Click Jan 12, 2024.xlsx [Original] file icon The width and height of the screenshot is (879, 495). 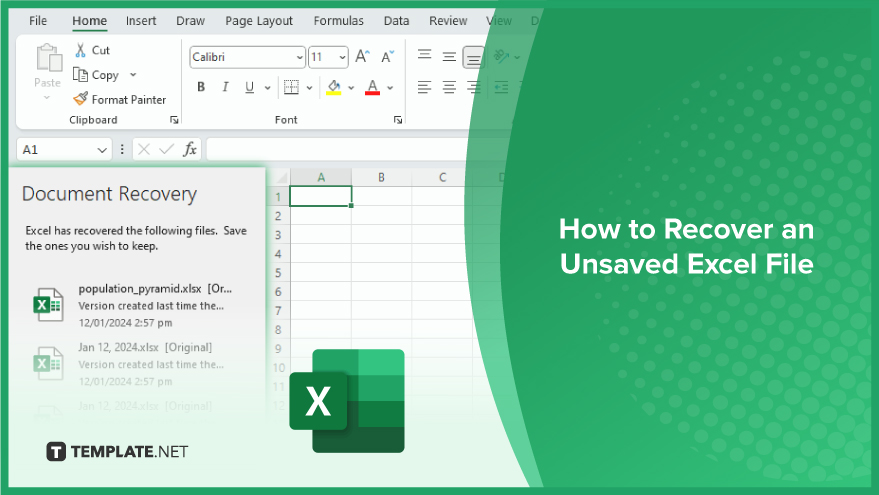coord(48,363)
